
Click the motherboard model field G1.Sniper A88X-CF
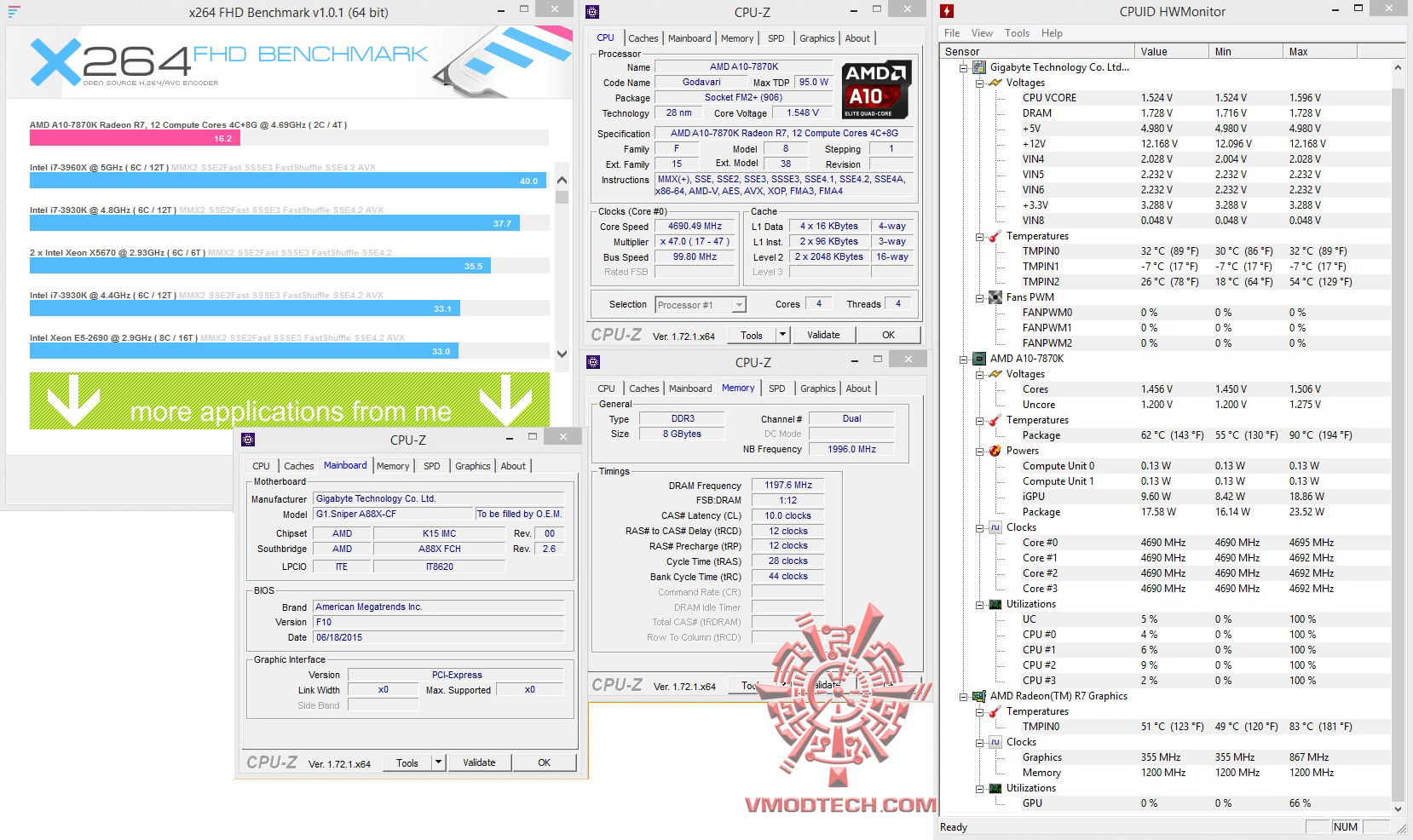393,515
